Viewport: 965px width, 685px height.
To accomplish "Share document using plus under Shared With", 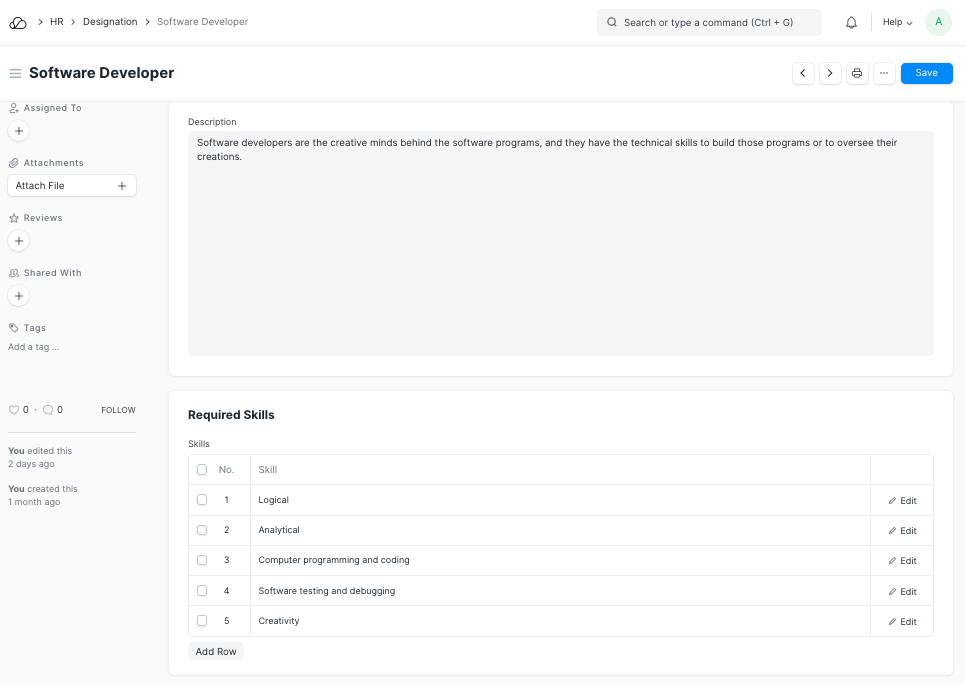I will coord(19,296).
